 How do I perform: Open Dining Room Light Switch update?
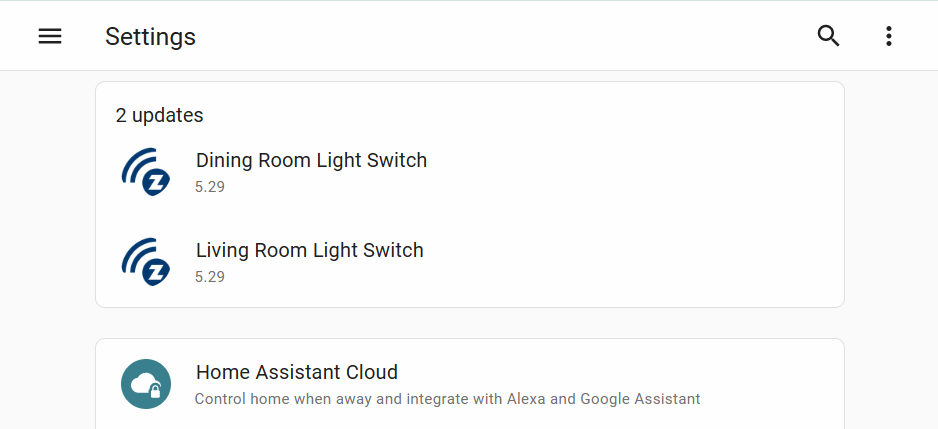[311, 160]
